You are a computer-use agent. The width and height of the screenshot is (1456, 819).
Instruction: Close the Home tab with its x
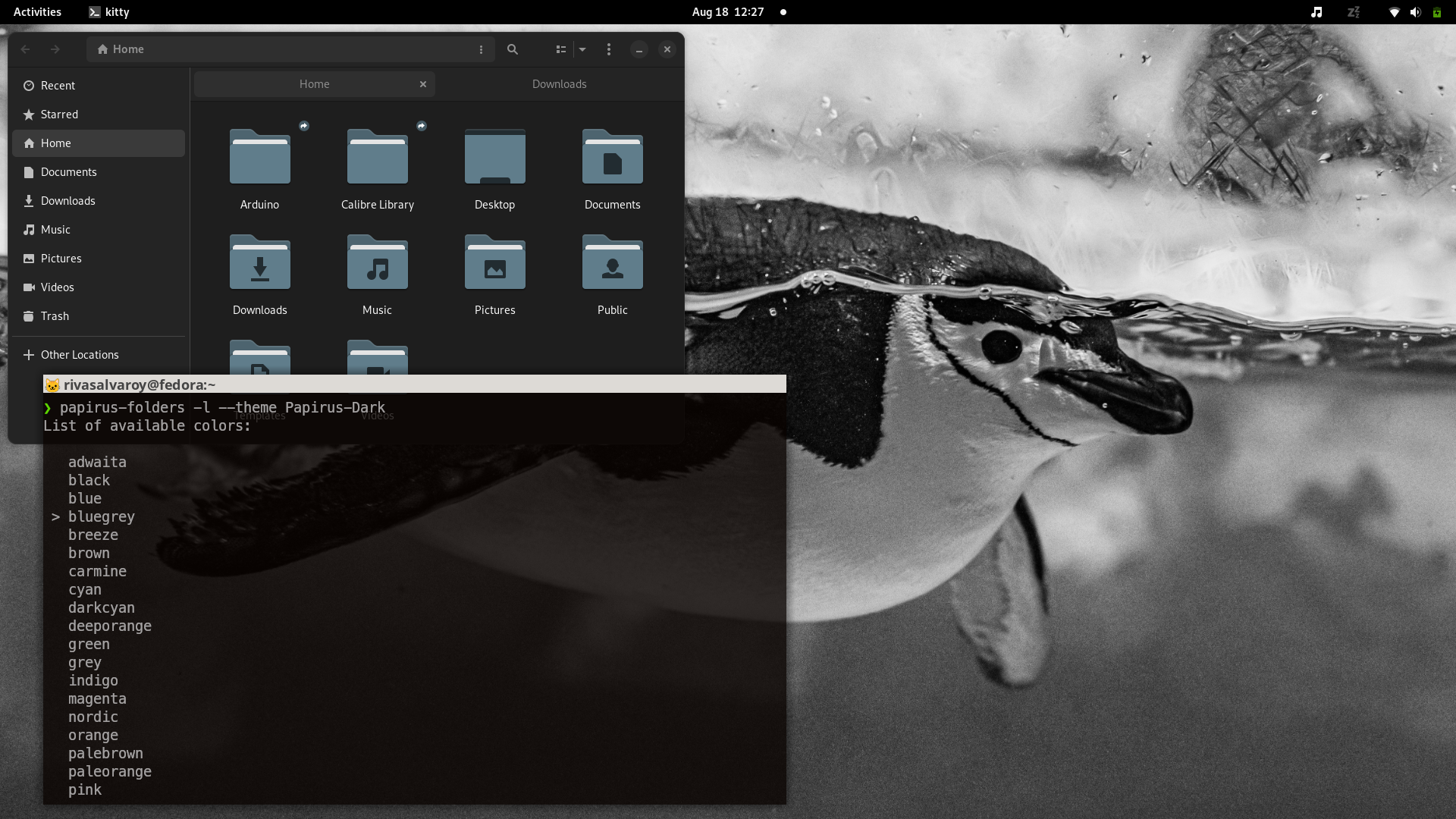(423, 84)
